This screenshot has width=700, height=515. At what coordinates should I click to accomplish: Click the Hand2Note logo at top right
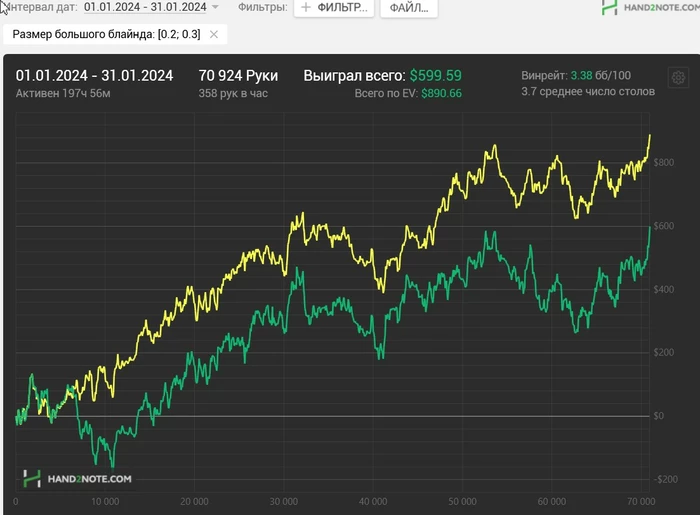tap(650, 7)
